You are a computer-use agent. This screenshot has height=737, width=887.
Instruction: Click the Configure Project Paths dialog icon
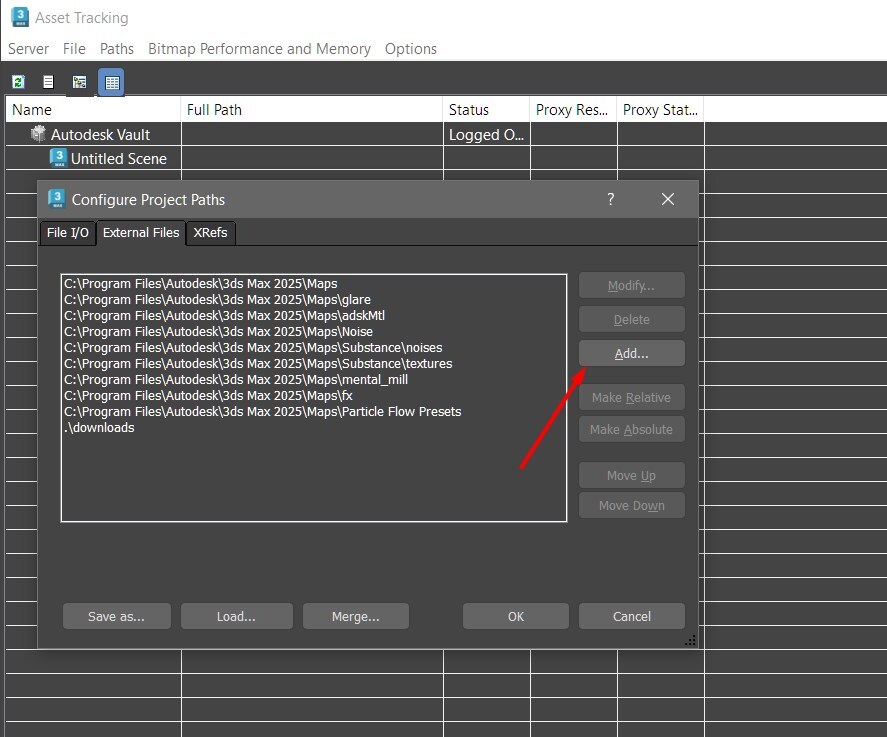tap(57, 199)
